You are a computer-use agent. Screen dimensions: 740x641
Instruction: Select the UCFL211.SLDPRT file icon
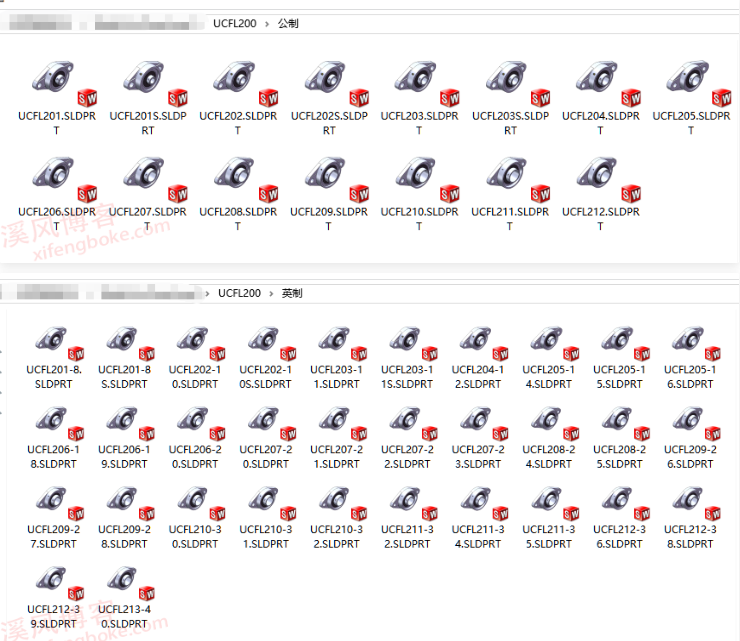517,179
